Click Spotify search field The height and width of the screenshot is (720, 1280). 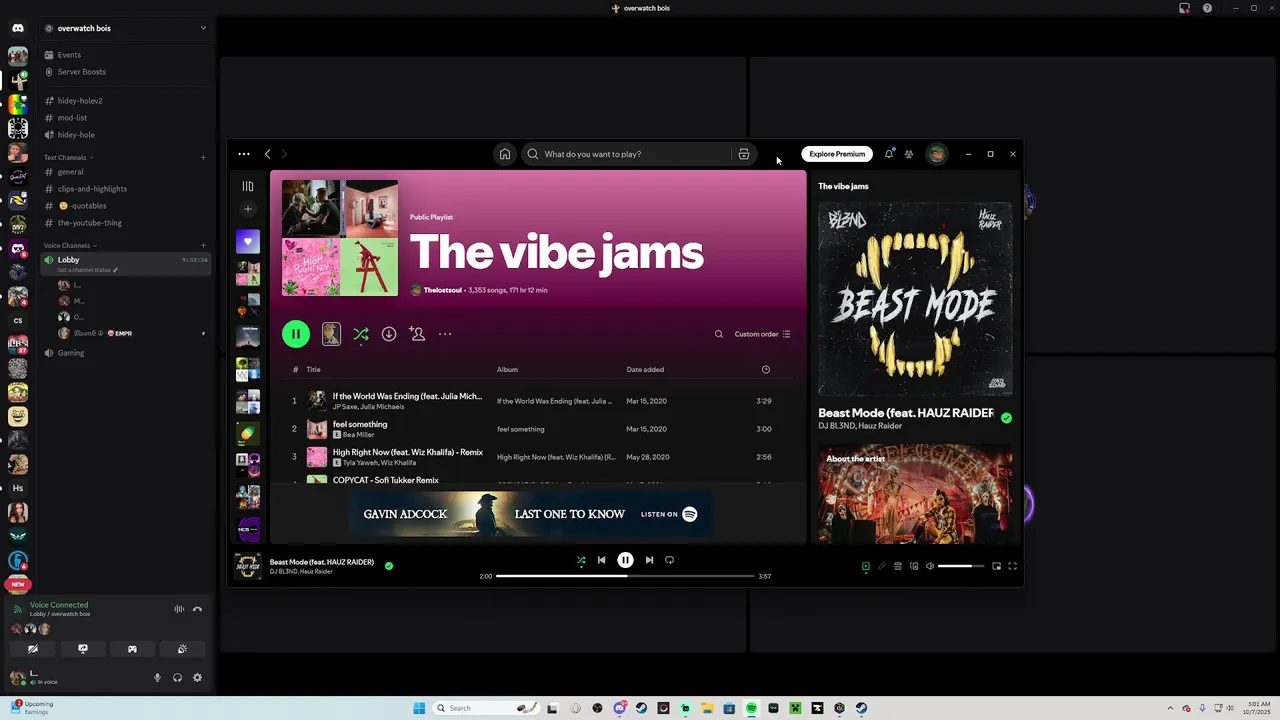636,154
